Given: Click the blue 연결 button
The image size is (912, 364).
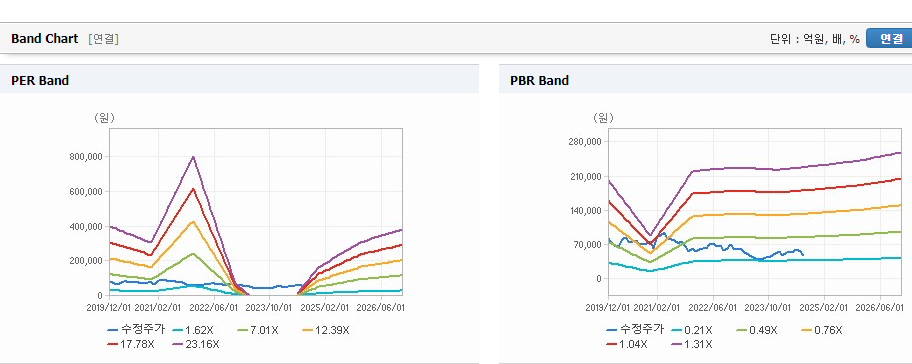Looking at the screenshot, I should pos(889,38).
